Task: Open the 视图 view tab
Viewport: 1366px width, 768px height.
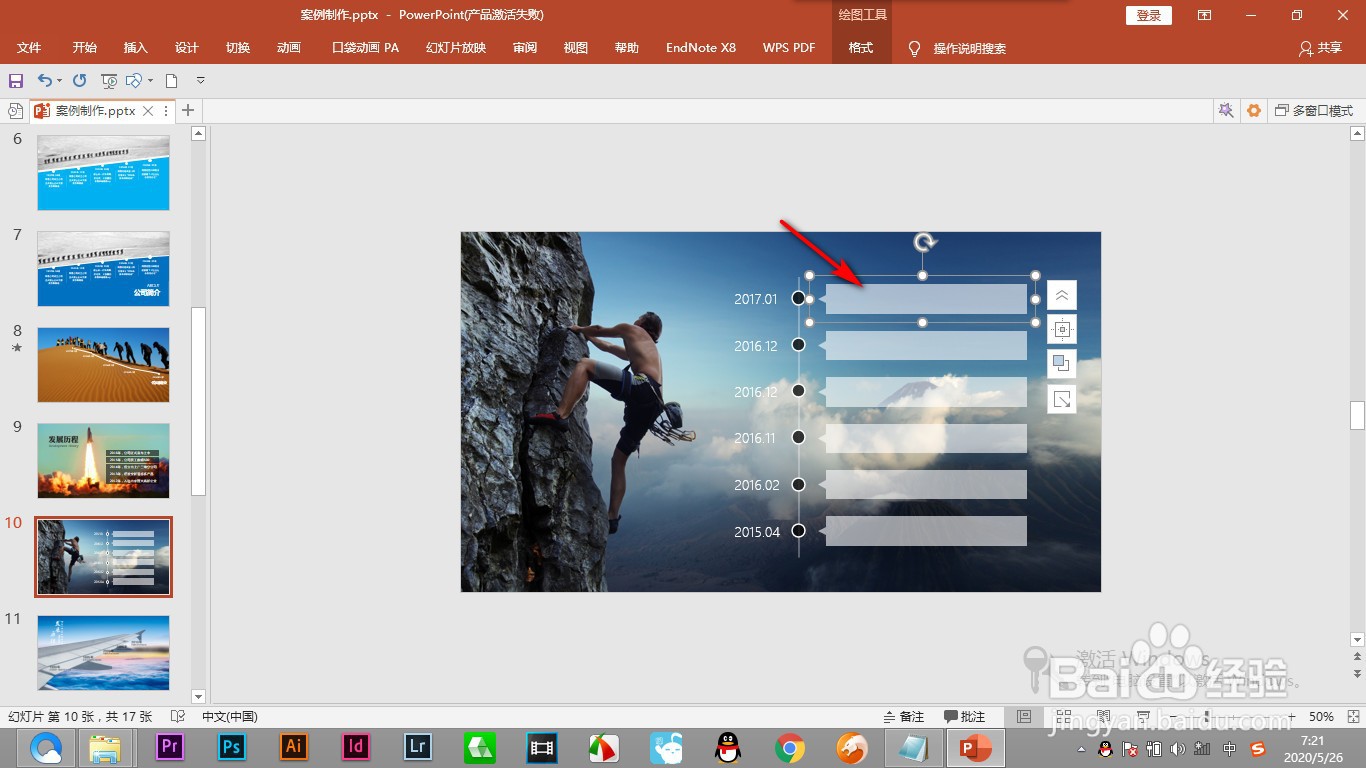Action: tap(576, 48)
